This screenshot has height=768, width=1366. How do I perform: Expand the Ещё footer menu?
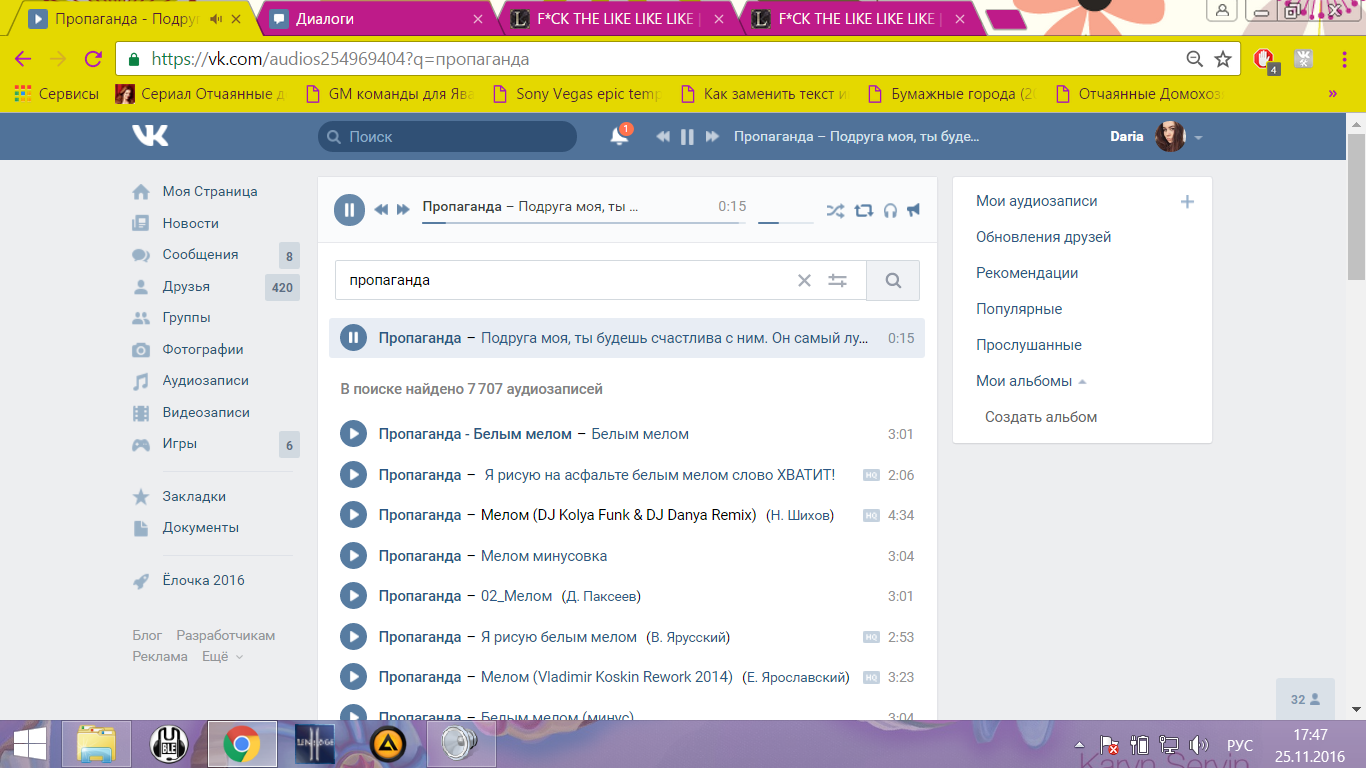pos(223,656)
